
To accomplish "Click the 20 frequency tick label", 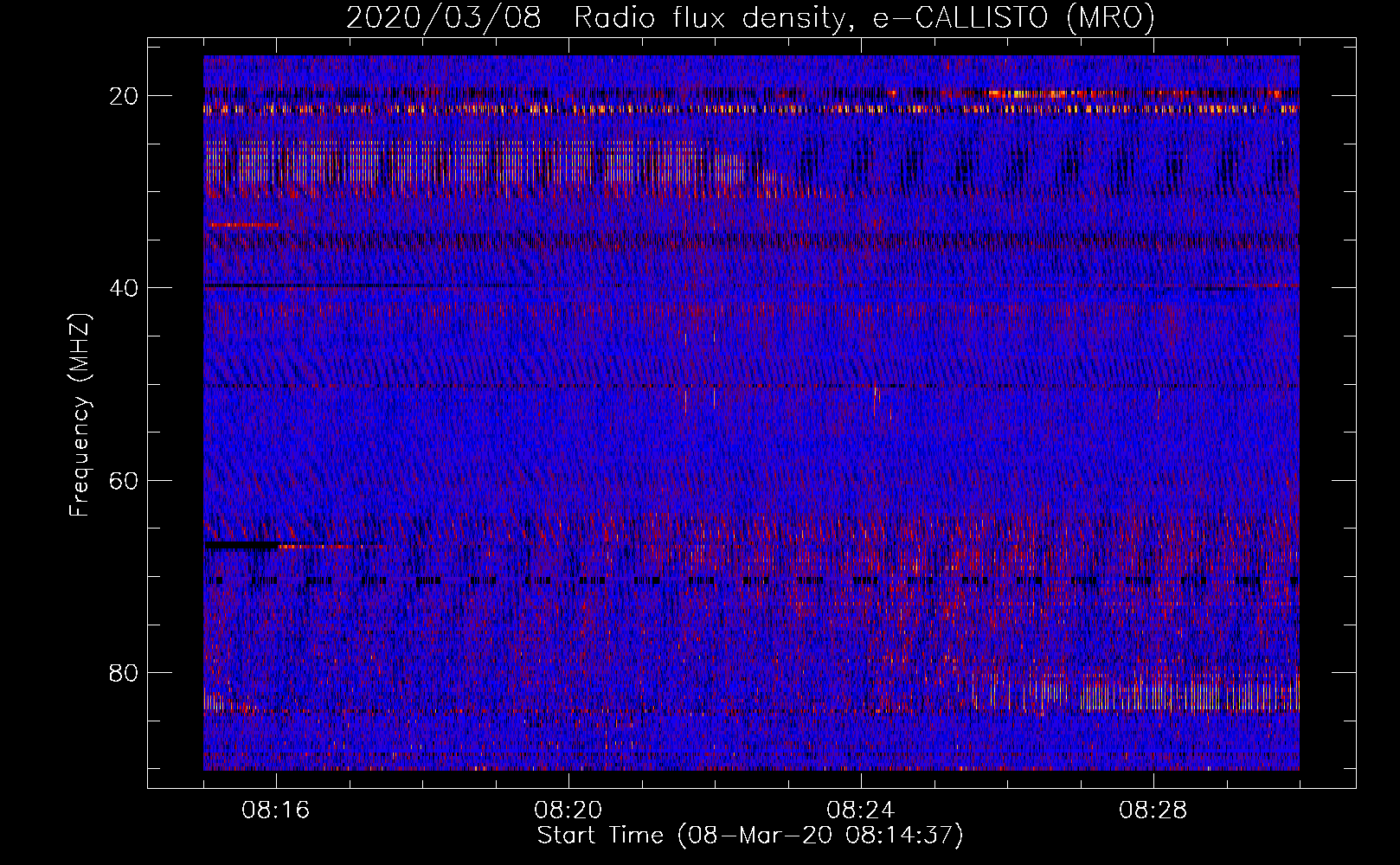I will tap(125, 95).
